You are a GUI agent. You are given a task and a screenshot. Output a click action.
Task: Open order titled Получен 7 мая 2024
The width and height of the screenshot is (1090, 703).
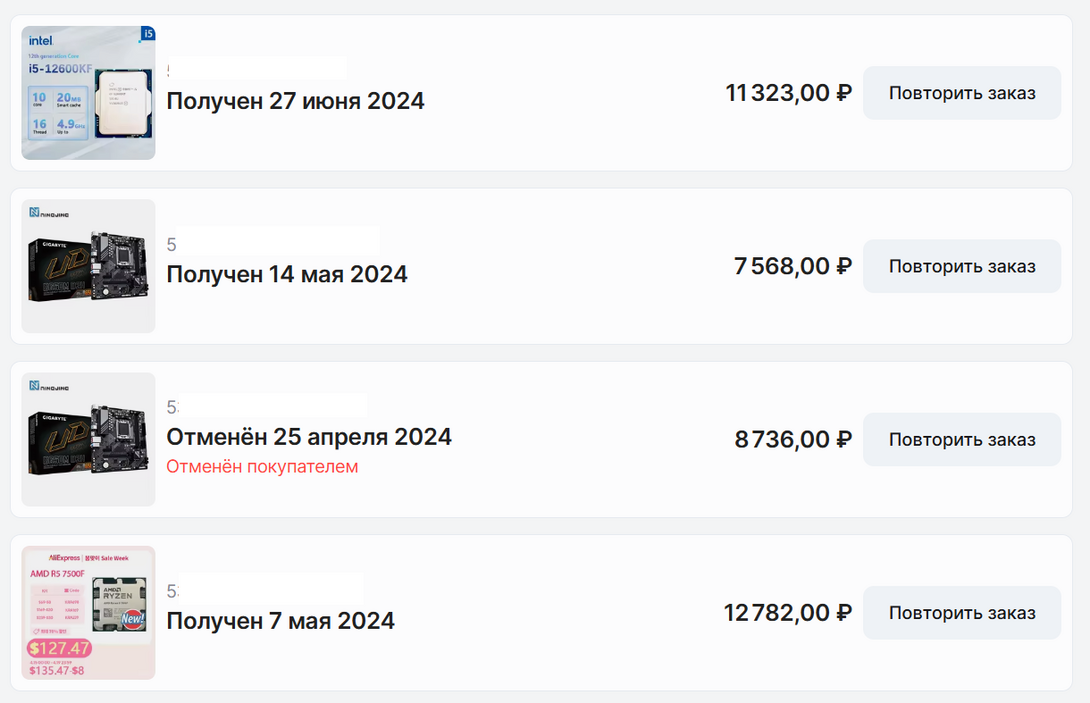[280, 621]
